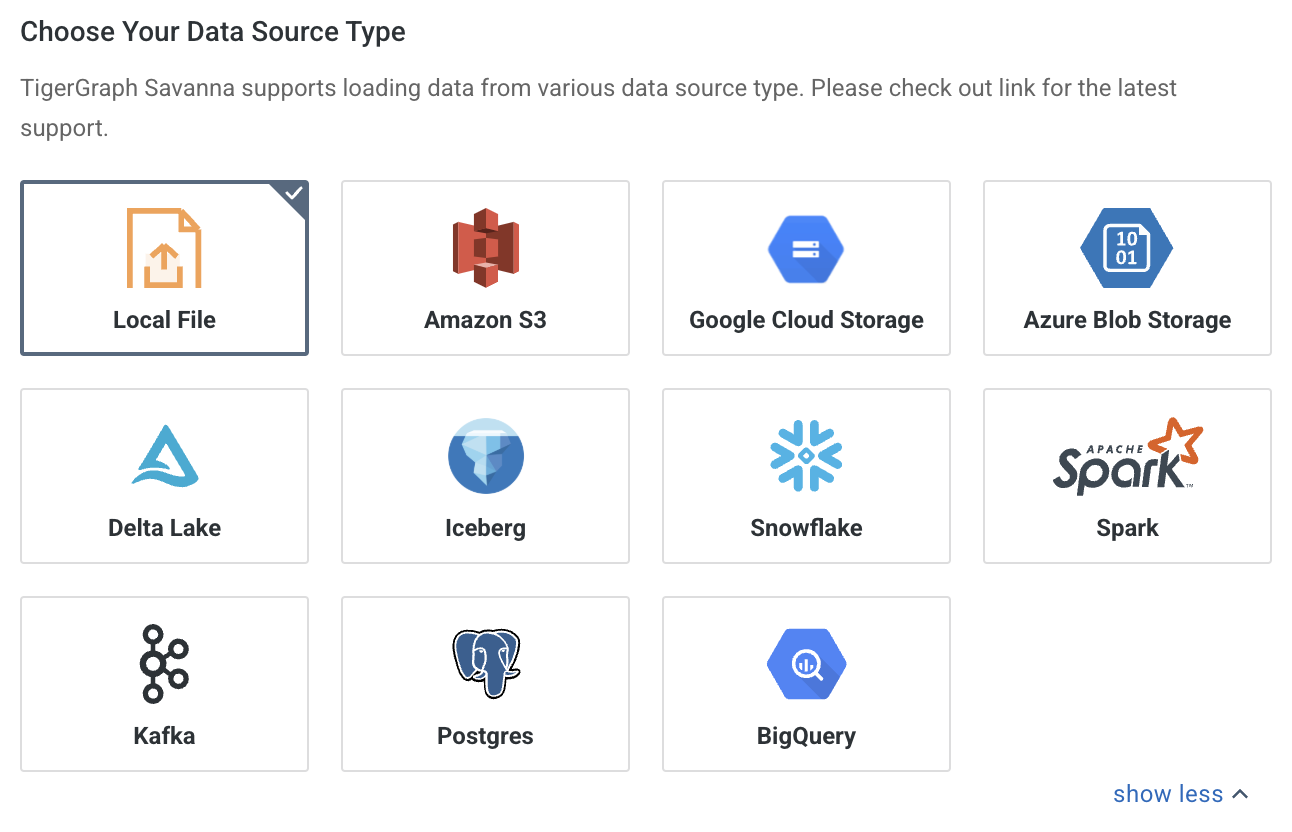1292x832 pixels.
Task: Click the Local File upload icon
Action: (164, 248)
